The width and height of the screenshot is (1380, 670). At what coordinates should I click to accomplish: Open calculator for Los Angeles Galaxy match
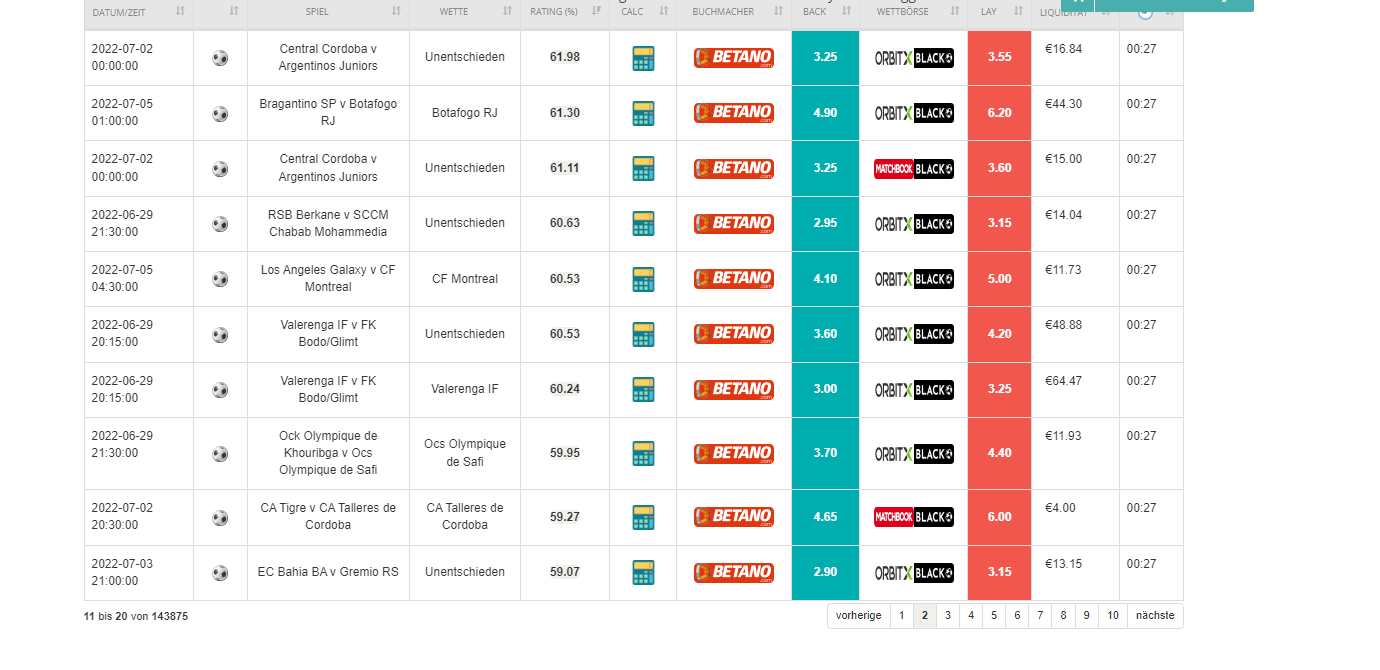click(x=643, y=279)
